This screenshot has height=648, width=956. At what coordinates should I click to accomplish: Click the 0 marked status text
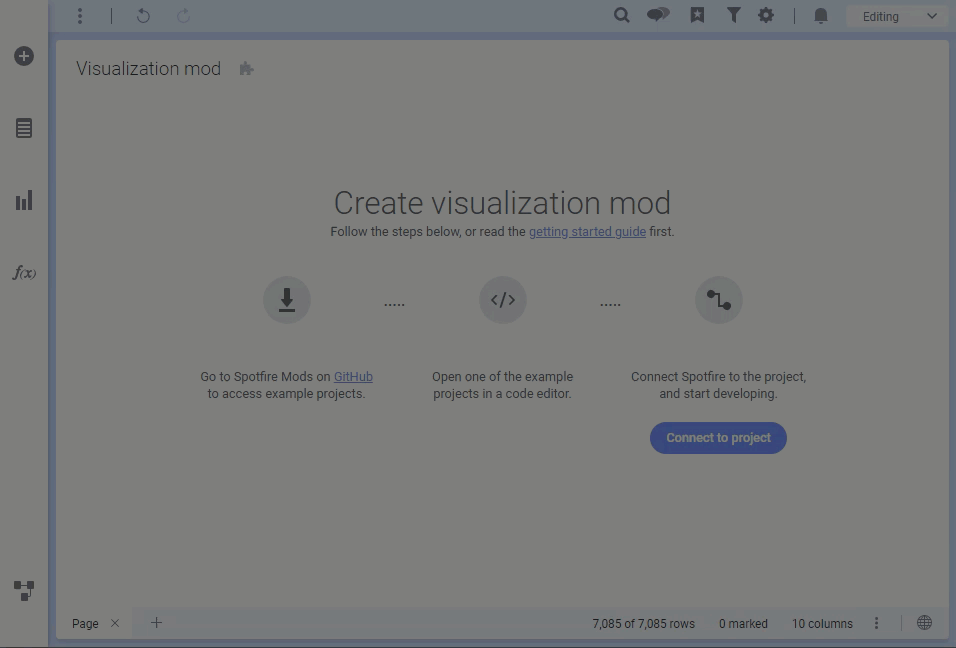click(743, 624)
